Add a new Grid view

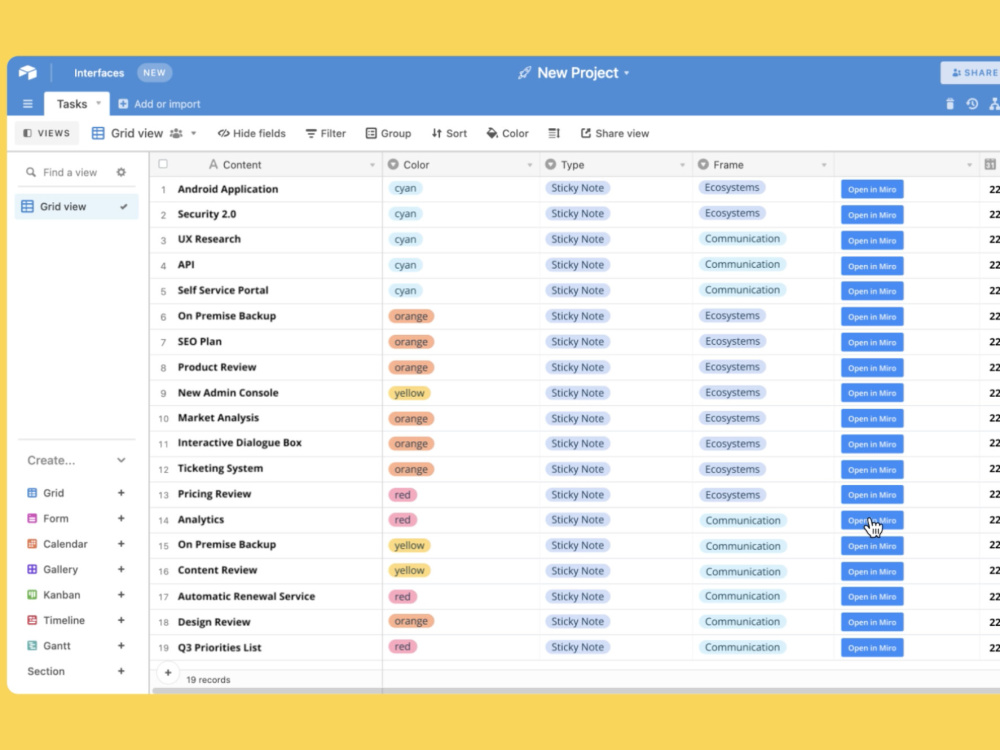click(x=121, y=493)
